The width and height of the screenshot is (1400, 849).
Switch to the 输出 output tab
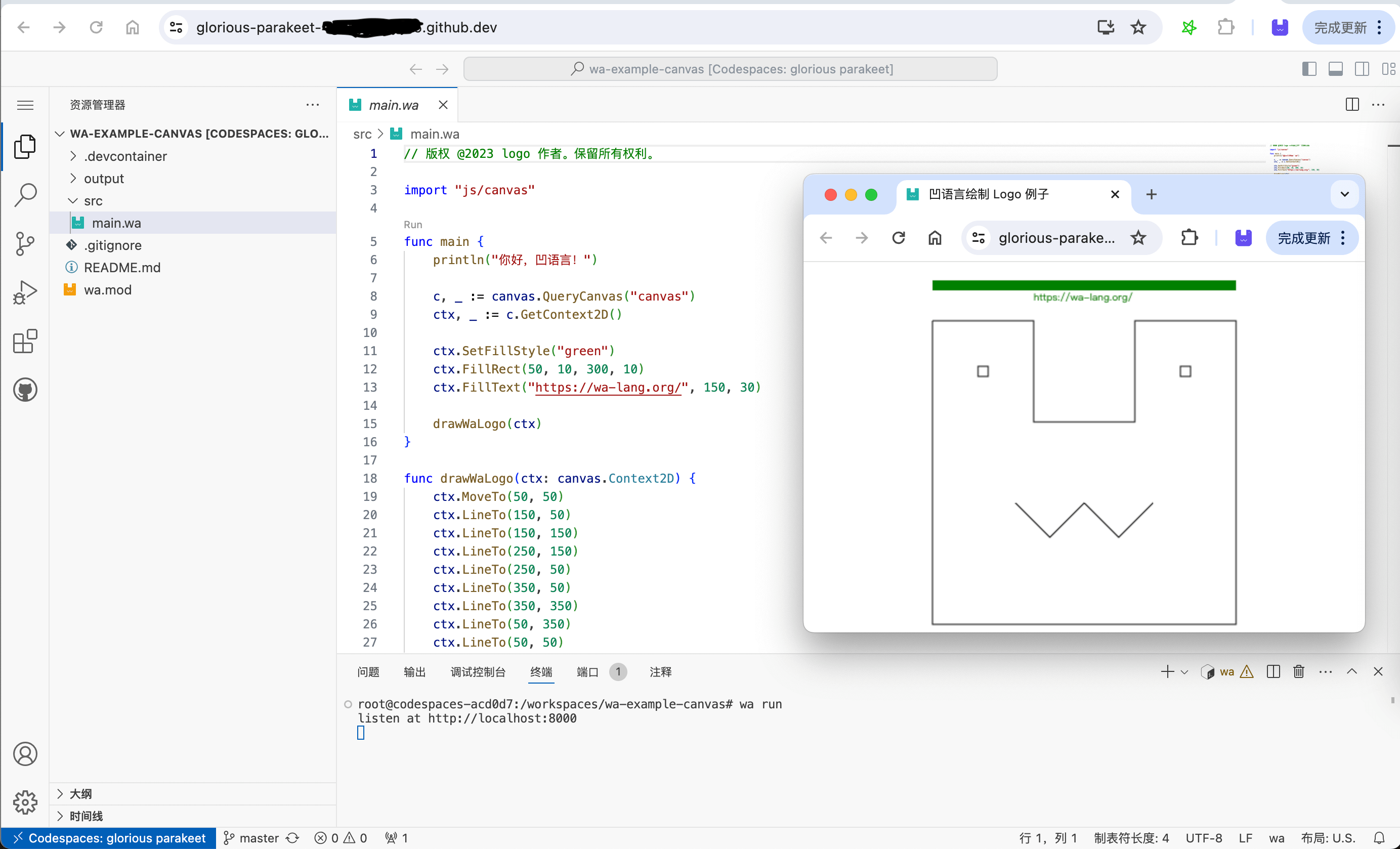[x=414, y=672]
